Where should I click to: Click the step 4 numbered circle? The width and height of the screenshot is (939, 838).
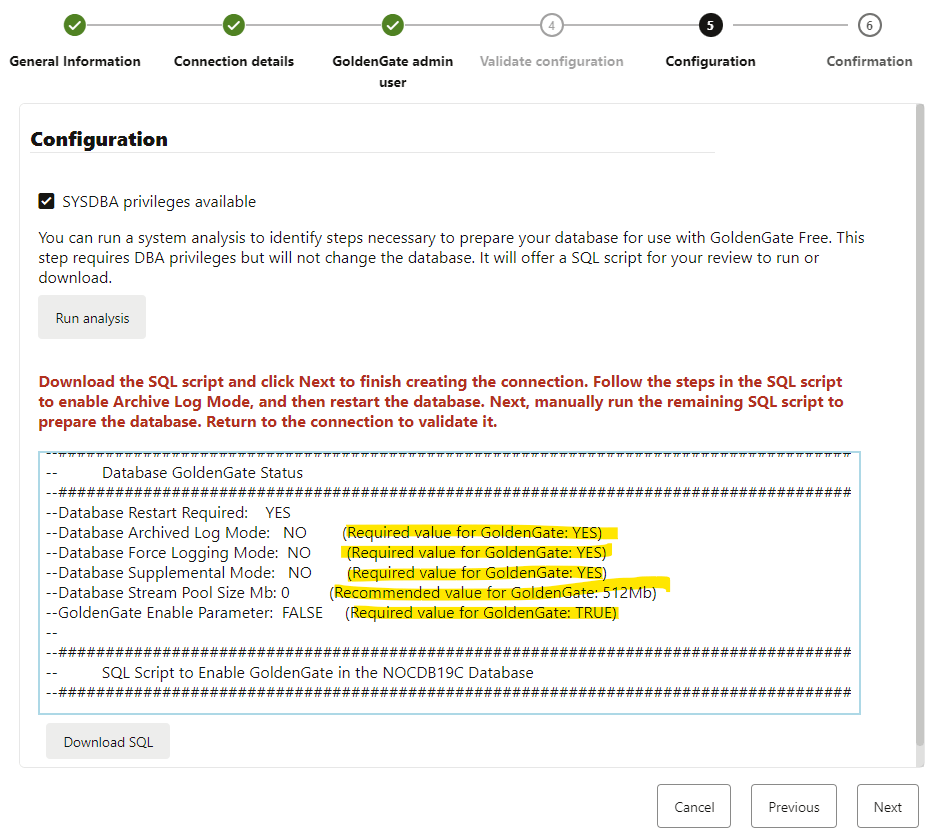[x=551, y=25]
